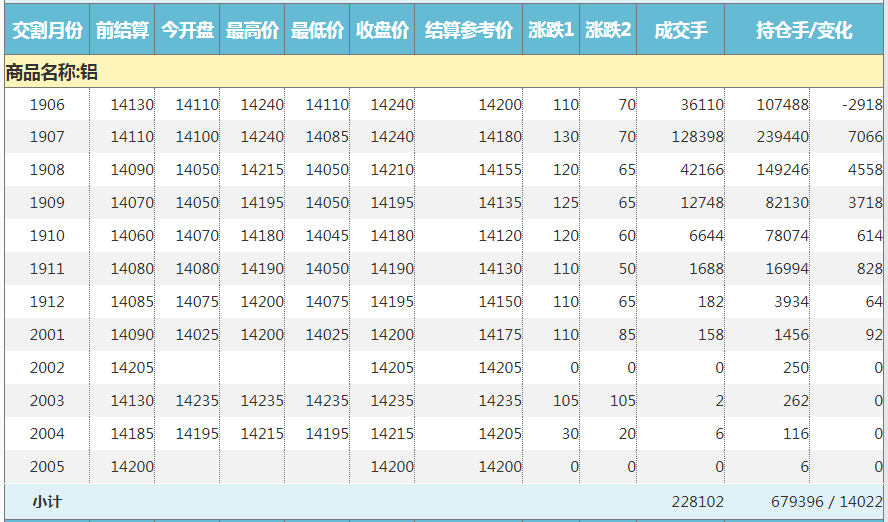The height and width of the screenshot is (522, 888).
Task: Click the 最低价 column header
Action: [x=317, y=31]
